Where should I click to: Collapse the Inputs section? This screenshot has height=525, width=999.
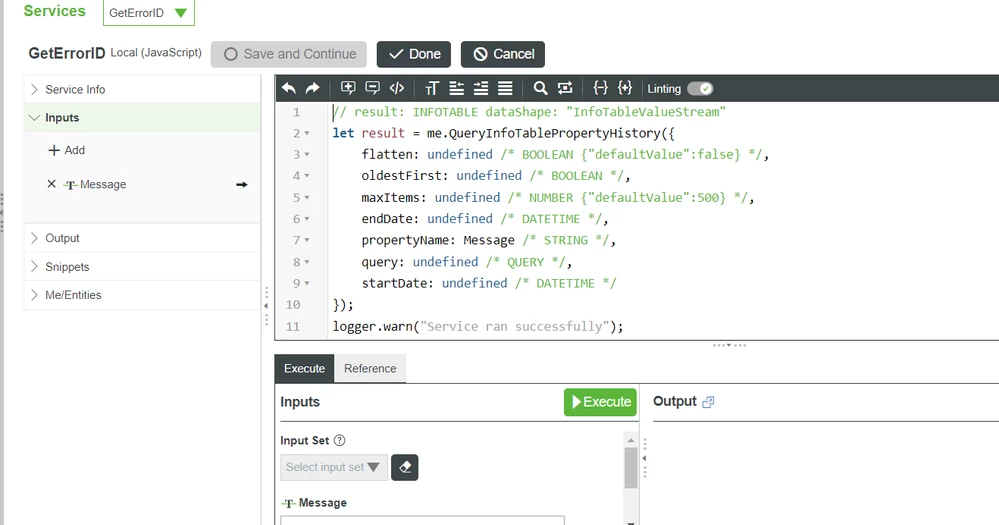click(142, 118)
